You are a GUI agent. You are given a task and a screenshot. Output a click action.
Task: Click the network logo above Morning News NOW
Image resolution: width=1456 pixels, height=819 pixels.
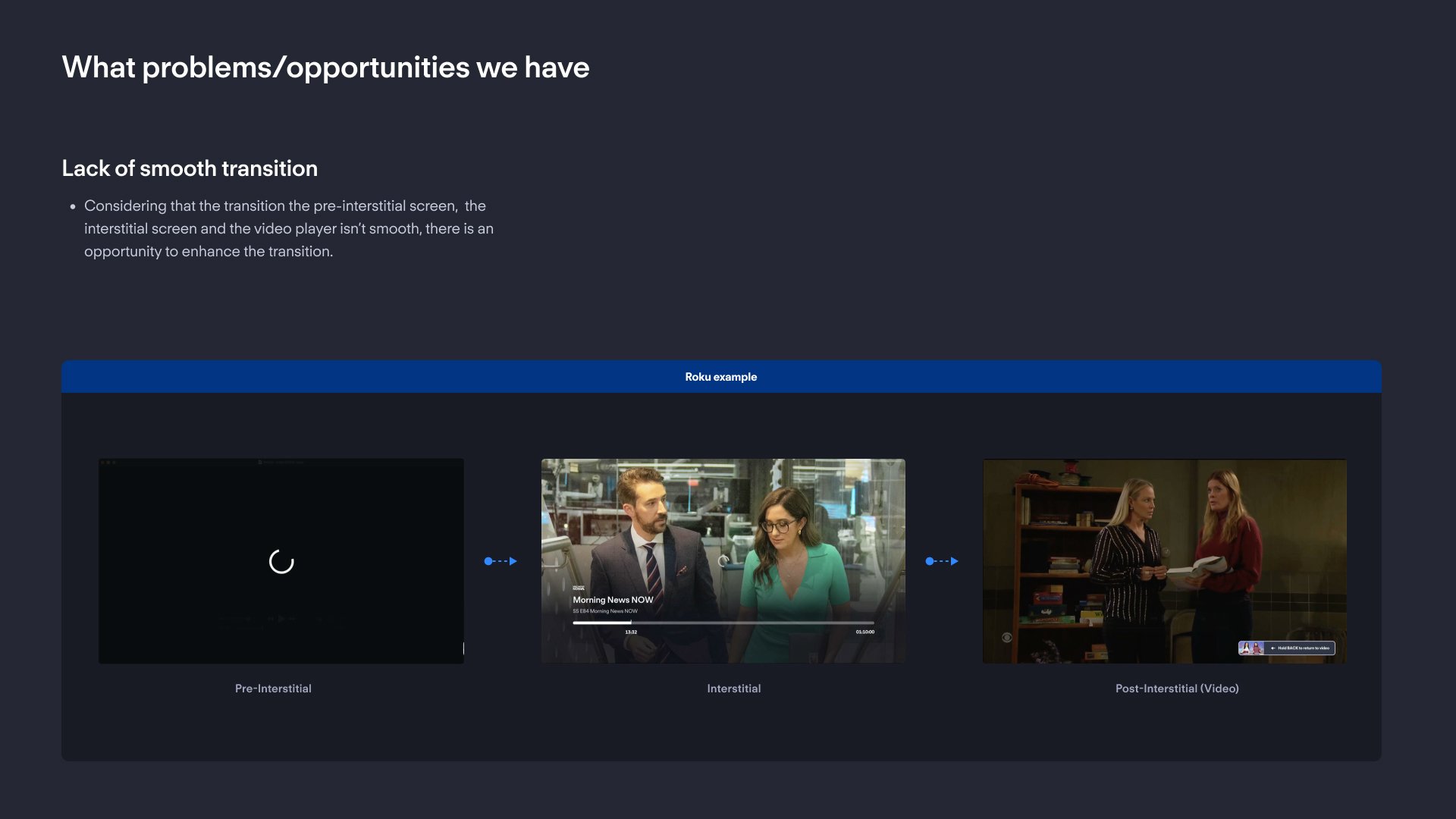click(x=579, y=588)
